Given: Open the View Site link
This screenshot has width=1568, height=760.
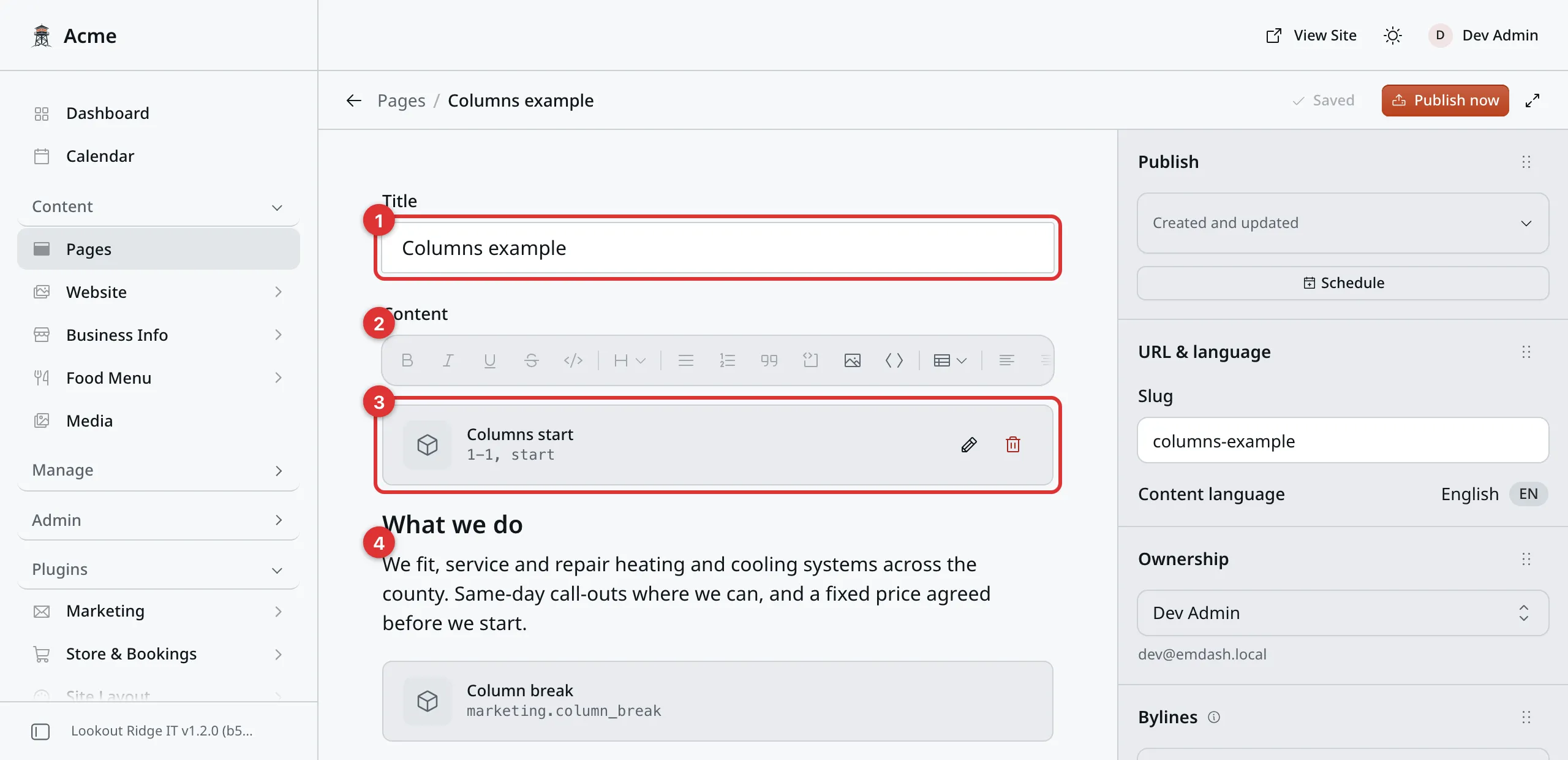Looking at the screenshot, I should click(x=1311, y=36).
